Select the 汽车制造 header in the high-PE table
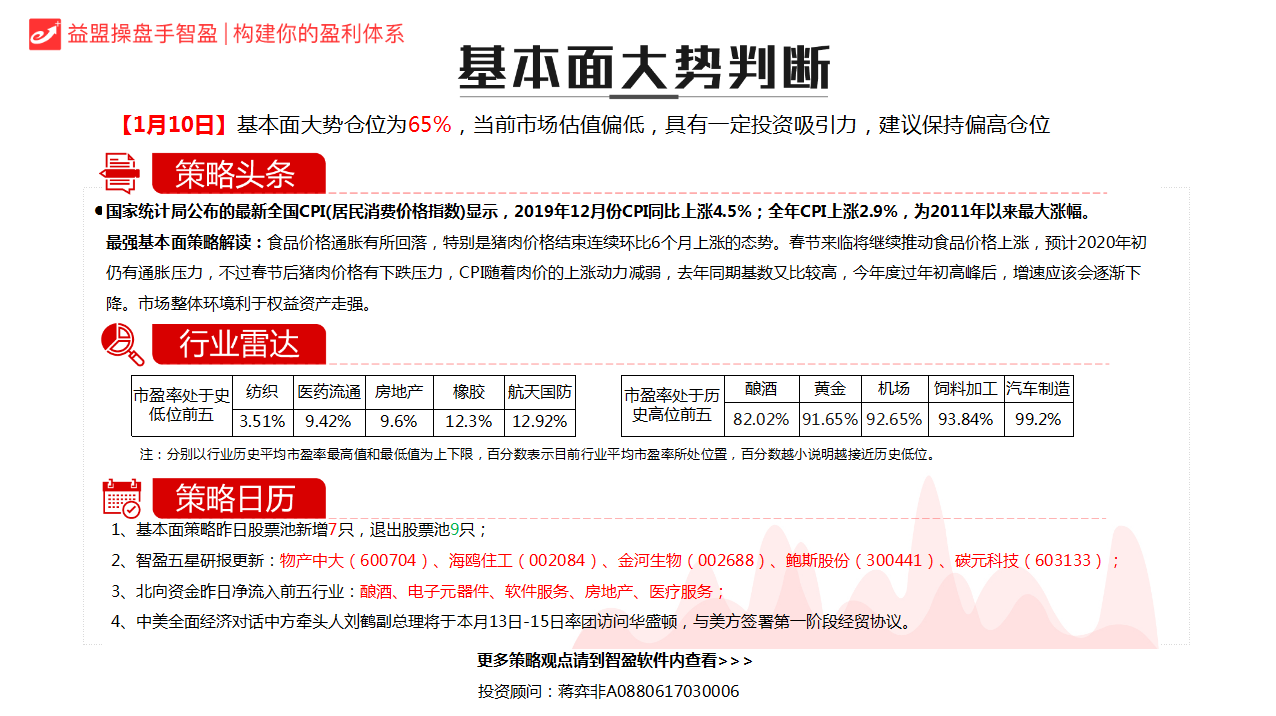The width and height of the screenshot is (1276, 716). [1038, 389]
